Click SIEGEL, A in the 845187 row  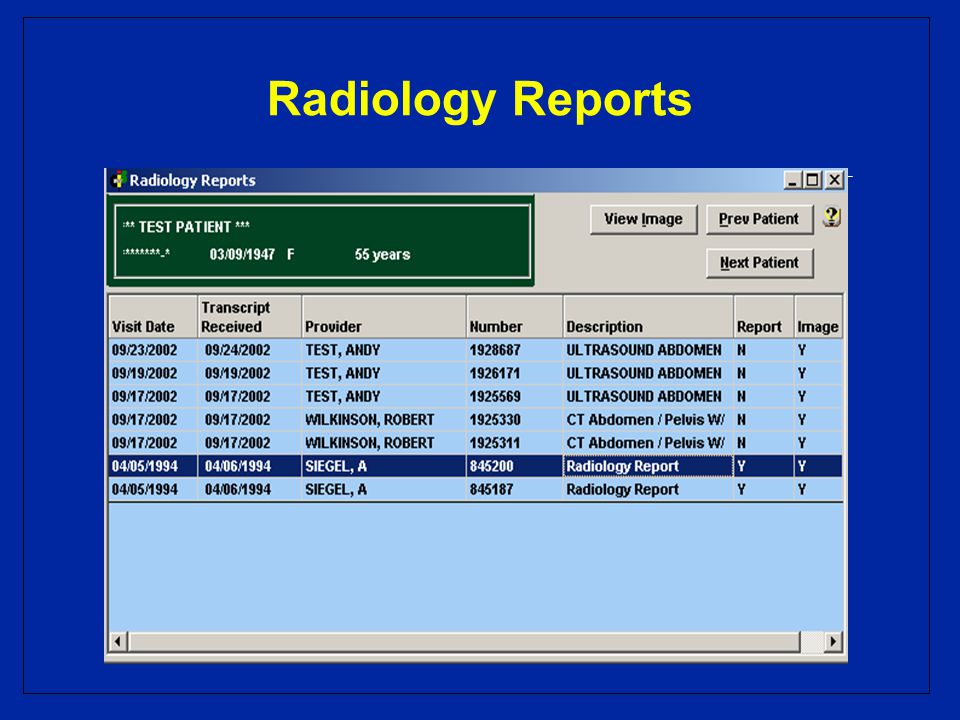point(336,490)
